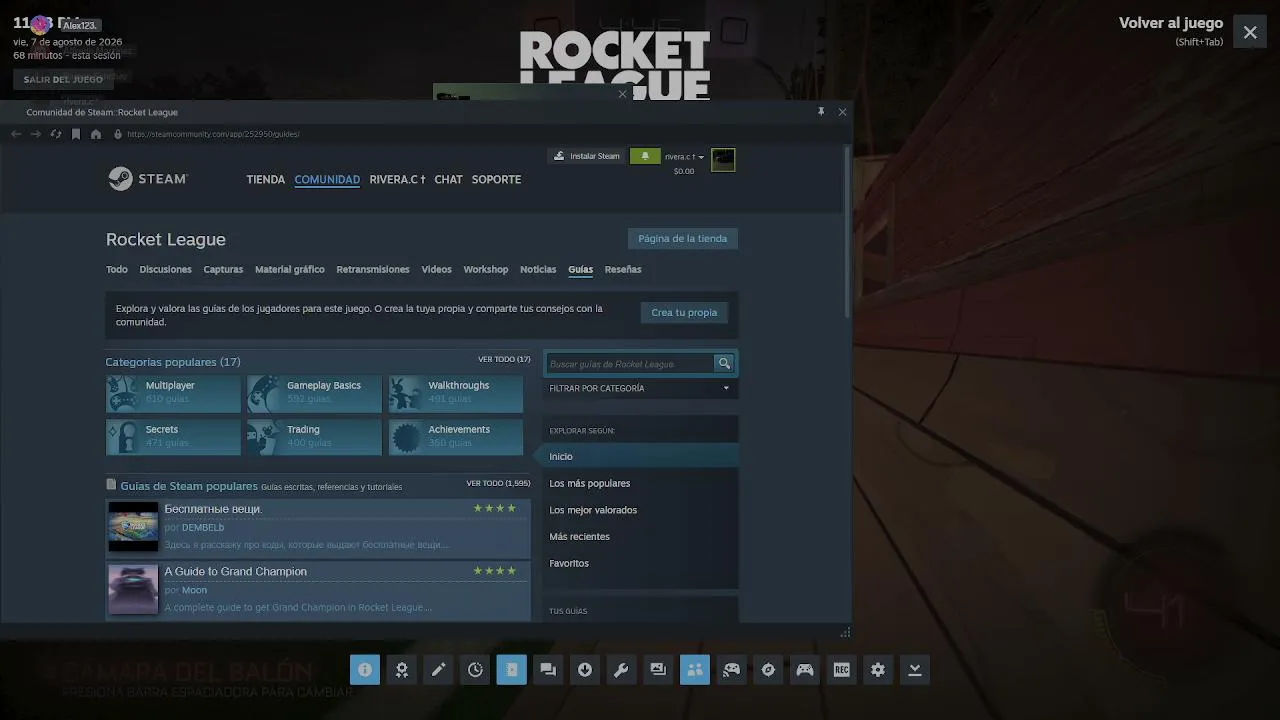
Task: Click SALIR DEL JUEGO button
Action: point(63,79)
